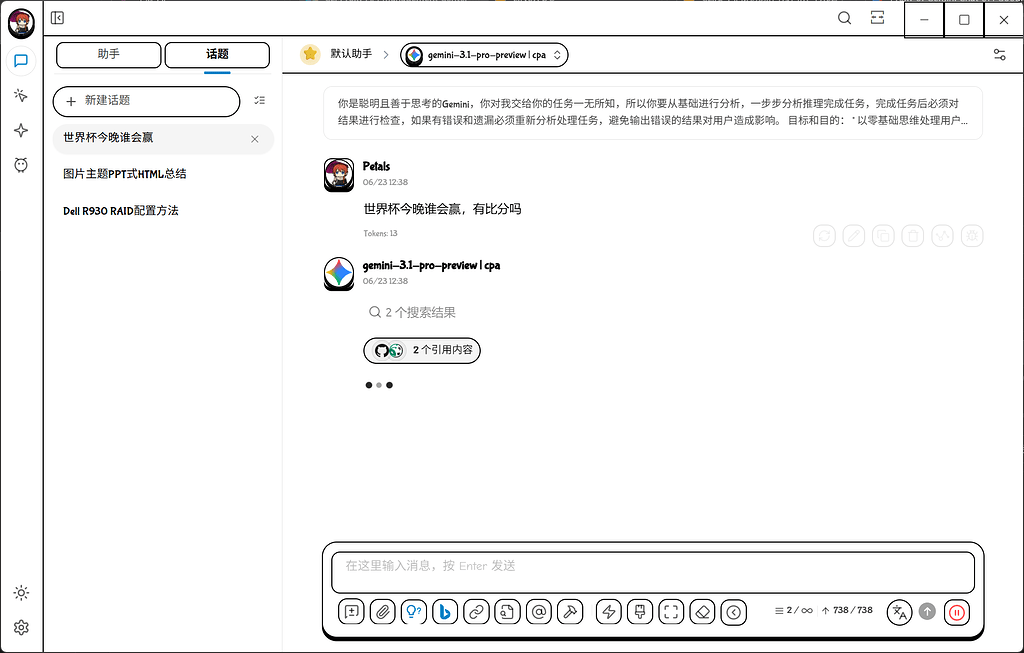Click the 738 / 738 token count
The width and height of the screenshot is (1024, 653).
click(x=847, y=611)
